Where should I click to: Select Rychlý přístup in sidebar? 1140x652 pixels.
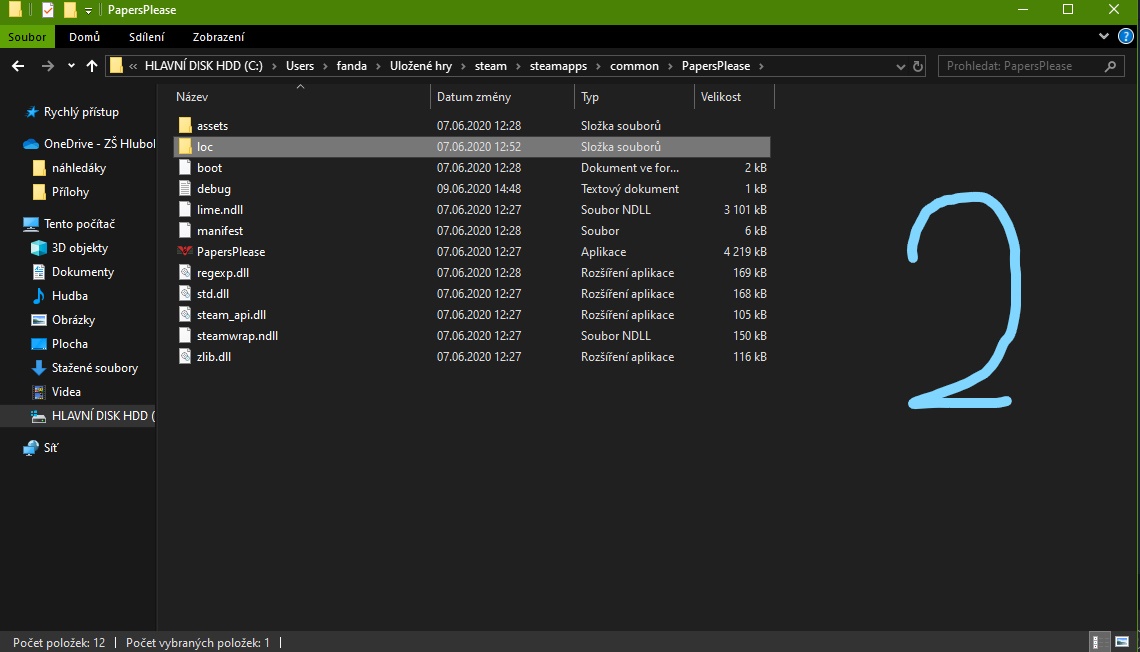tap(81, 112)
